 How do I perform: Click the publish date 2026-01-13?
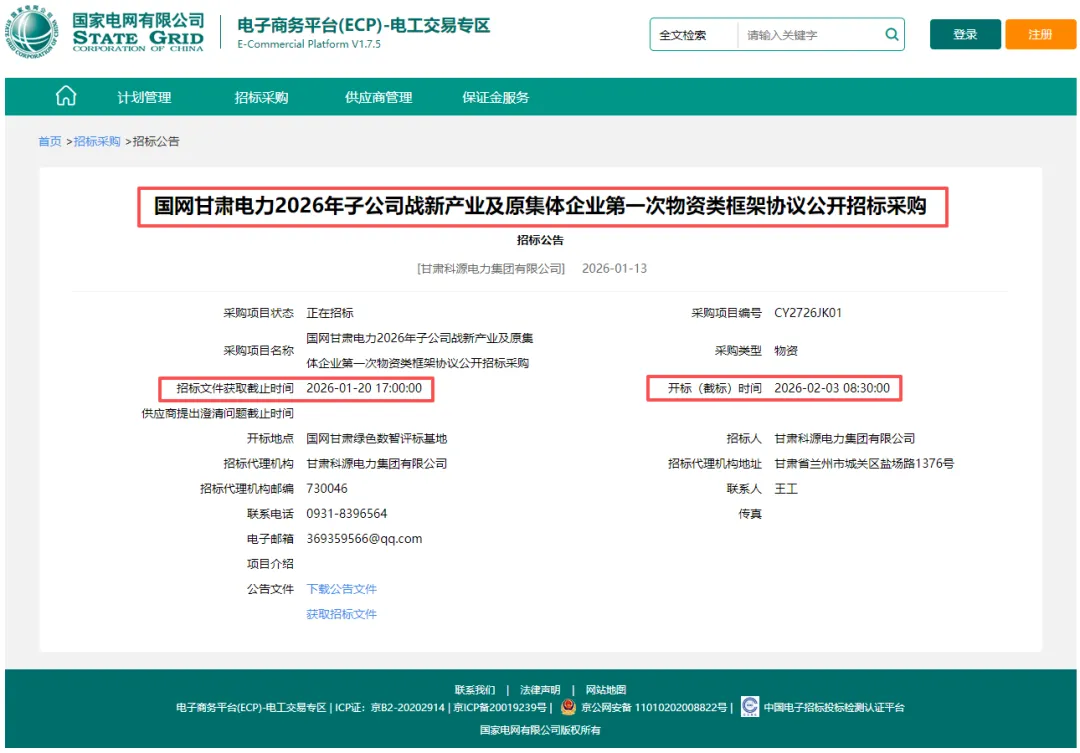click(x=614, y=269)
